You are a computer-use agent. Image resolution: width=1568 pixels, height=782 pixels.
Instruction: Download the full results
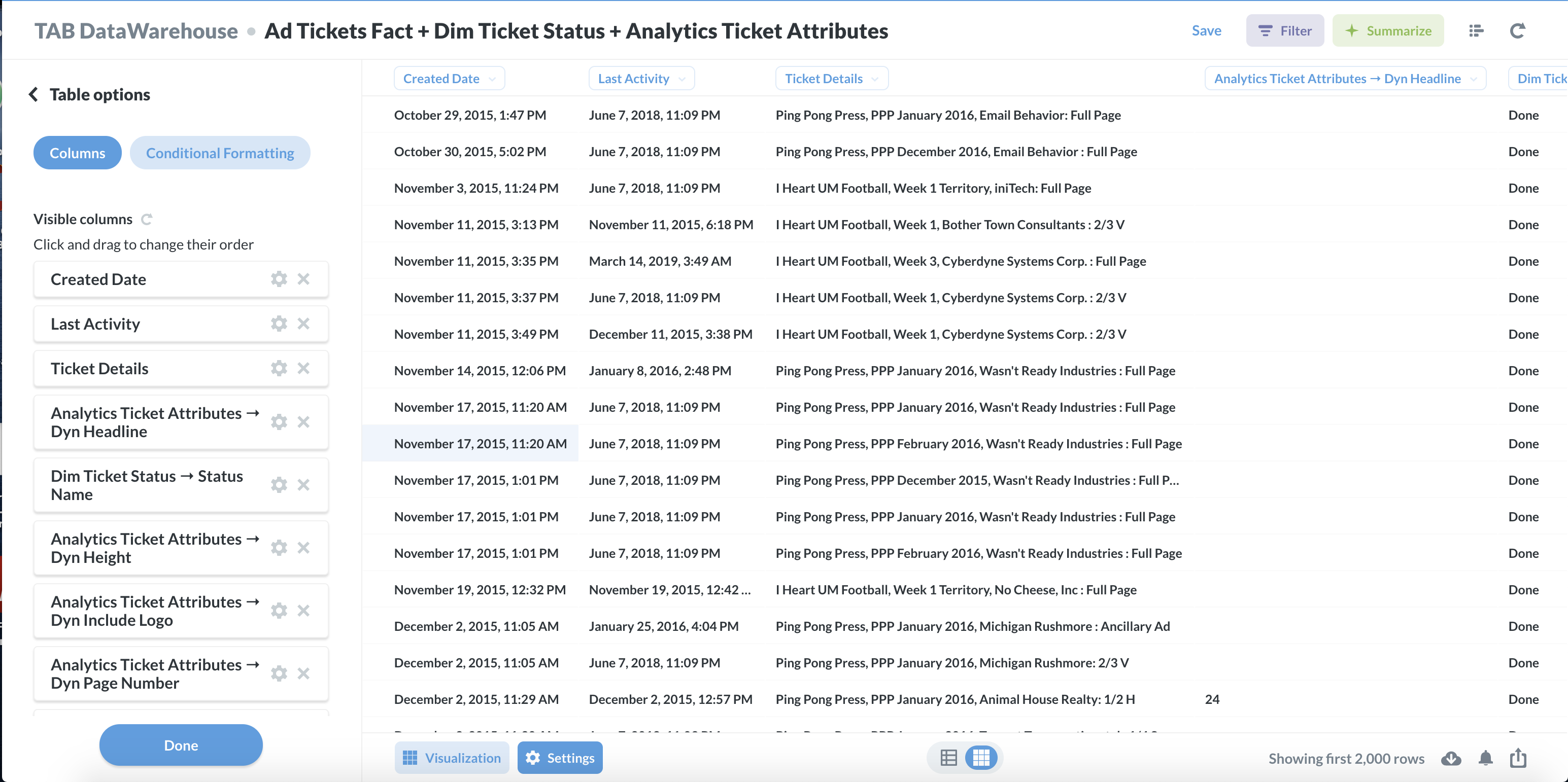click(x=1451, y=758)
